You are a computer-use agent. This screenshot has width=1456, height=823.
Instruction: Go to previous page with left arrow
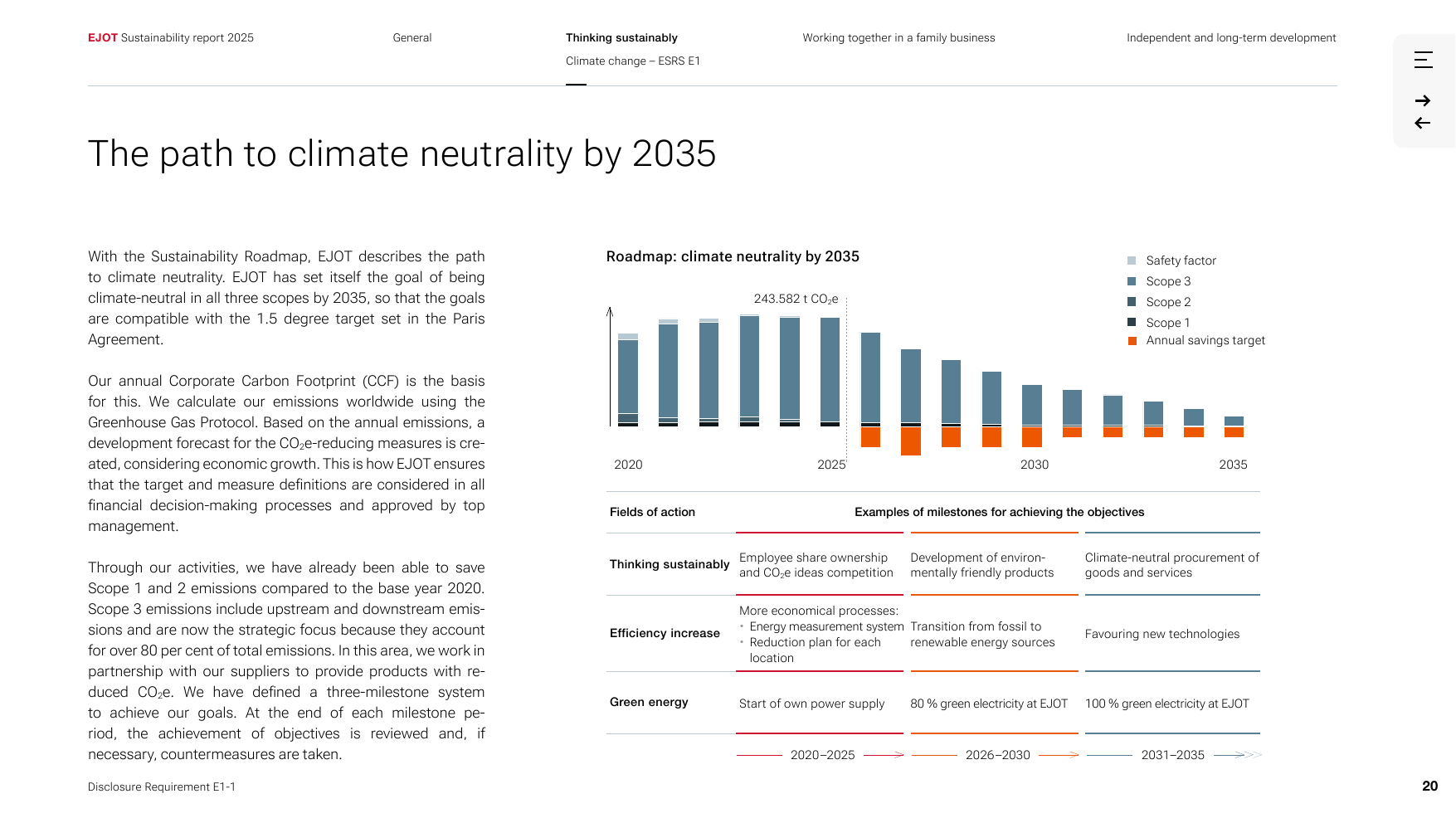1423,123
